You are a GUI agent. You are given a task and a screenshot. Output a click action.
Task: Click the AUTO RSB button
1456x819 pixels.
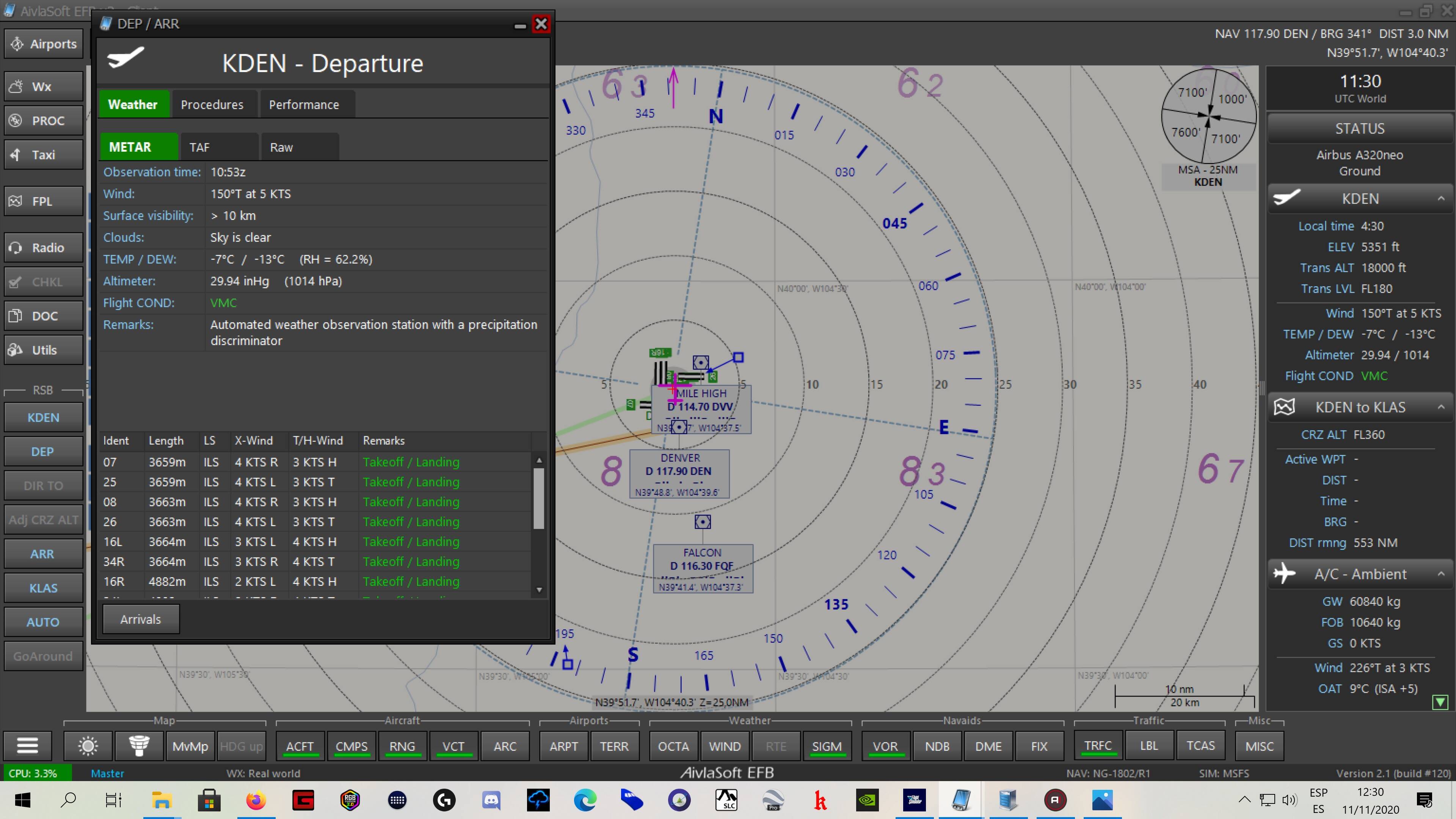(x=44, y=622)
